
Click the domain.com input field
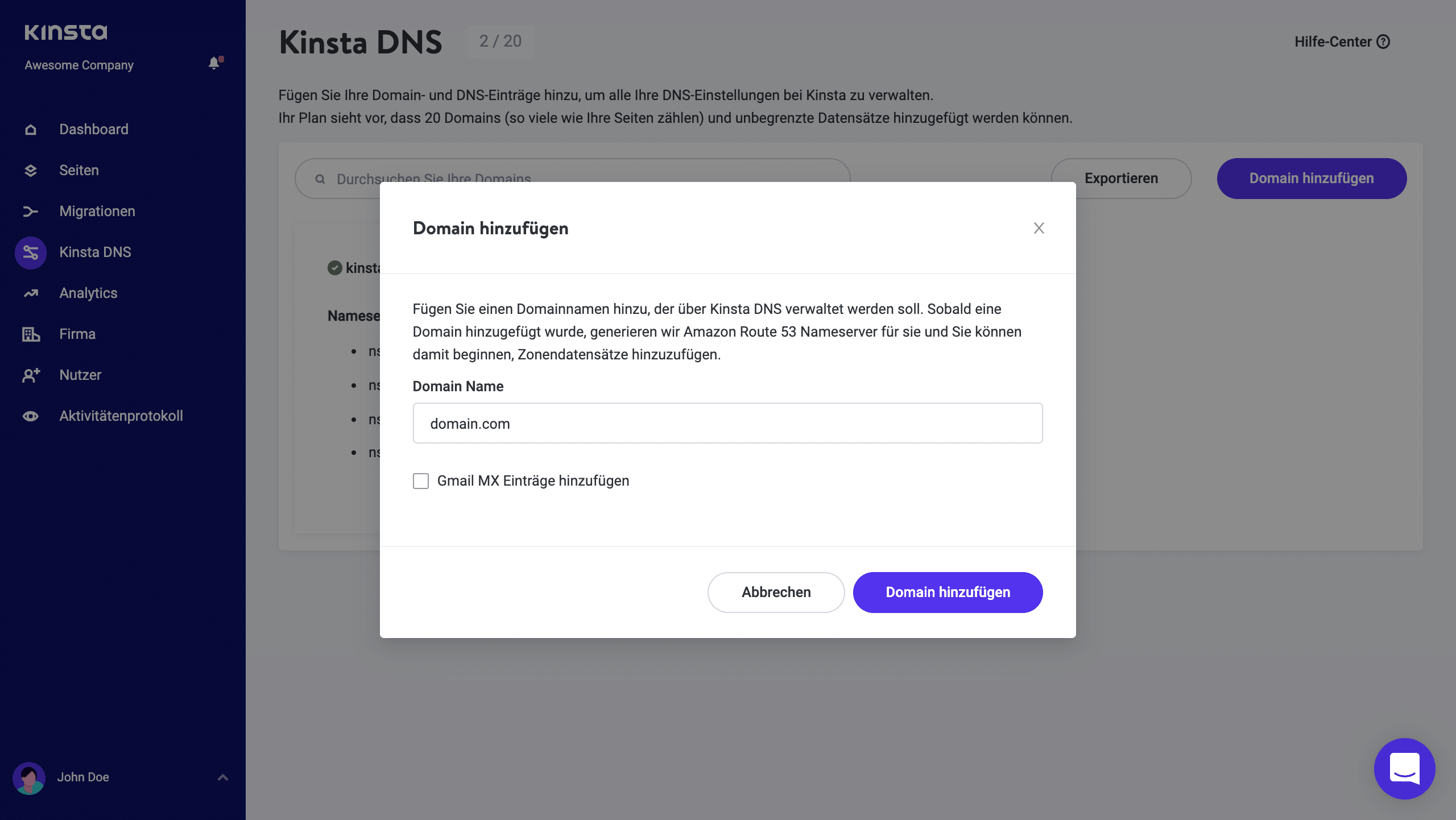(728, 423)
